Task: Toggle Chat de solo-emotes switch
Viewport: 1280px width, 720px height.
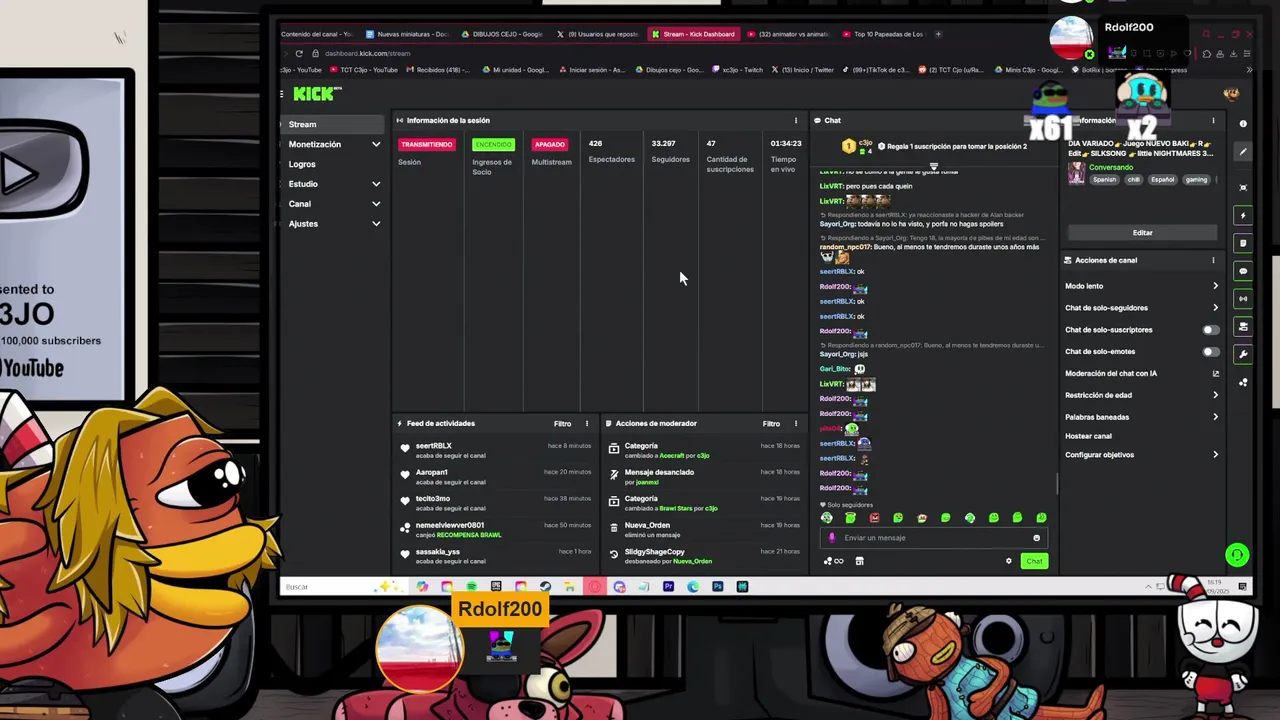Action: (1210, 352)
